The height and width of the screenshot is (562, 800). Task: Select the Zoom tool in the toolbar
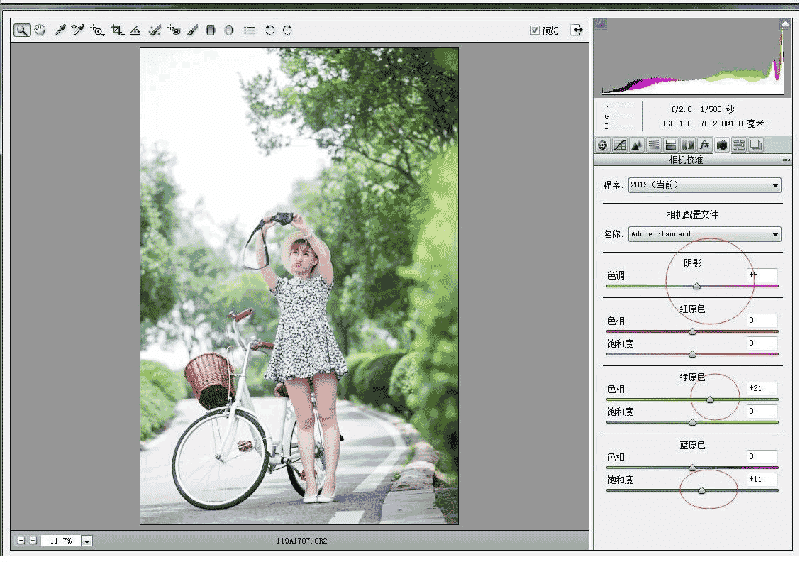coord(21,30)
